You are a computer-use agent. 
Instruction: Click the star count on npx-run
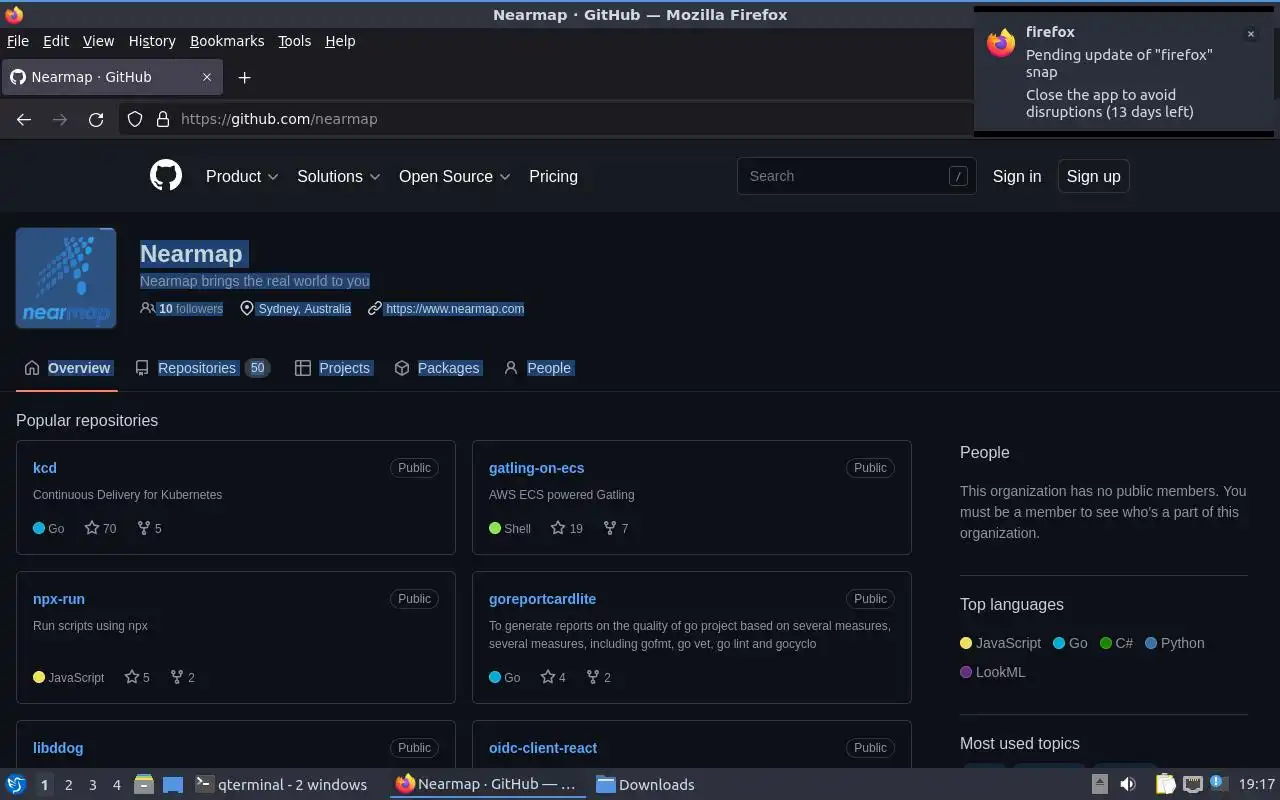click(137, 677)
